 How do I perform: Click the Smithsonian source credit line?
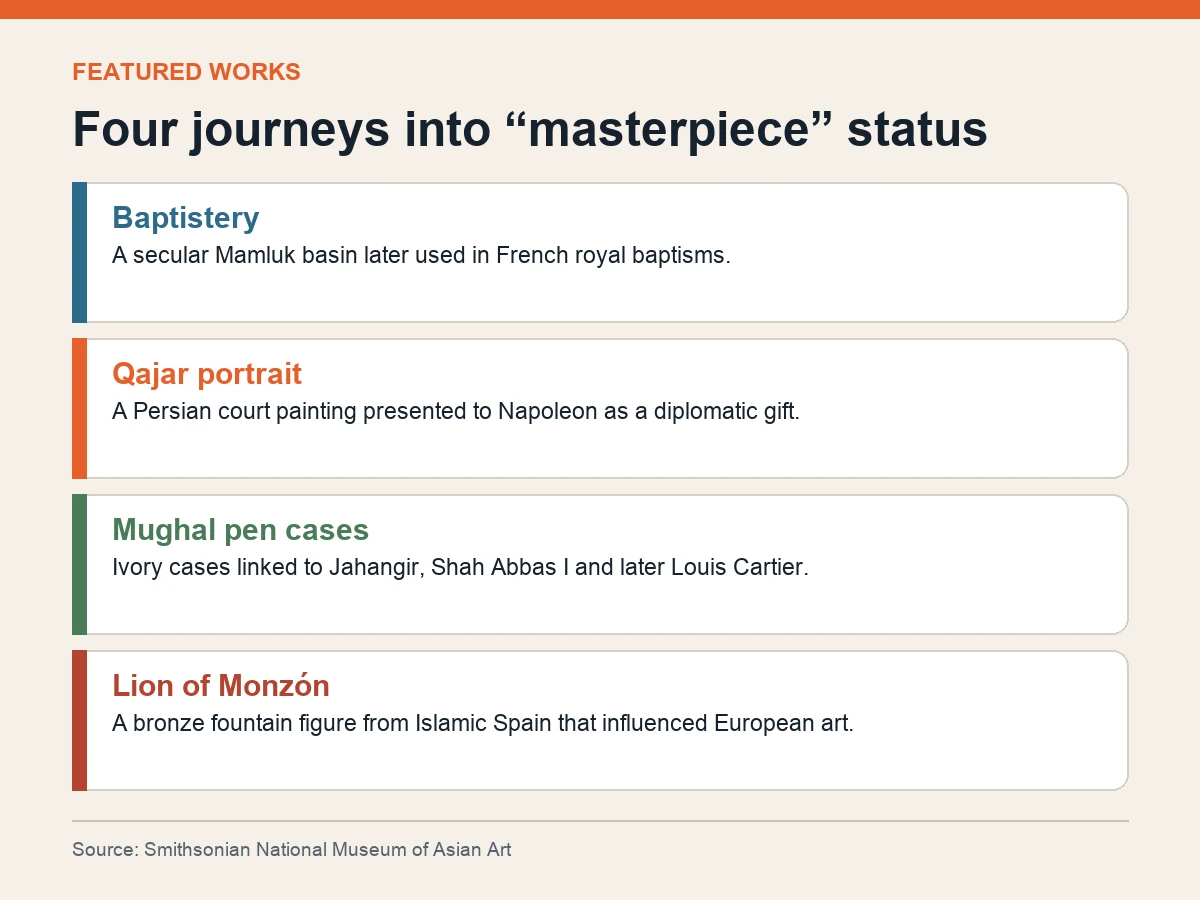click(291, 850)
